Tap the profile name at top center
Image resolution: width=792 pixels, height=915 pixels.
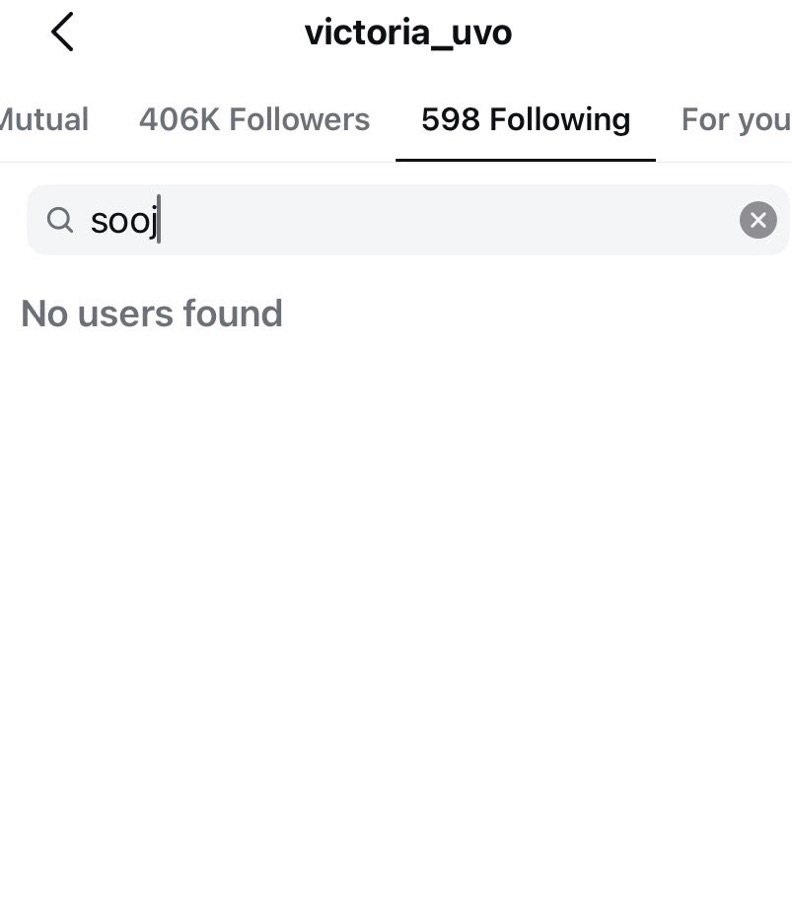point(408,32)
